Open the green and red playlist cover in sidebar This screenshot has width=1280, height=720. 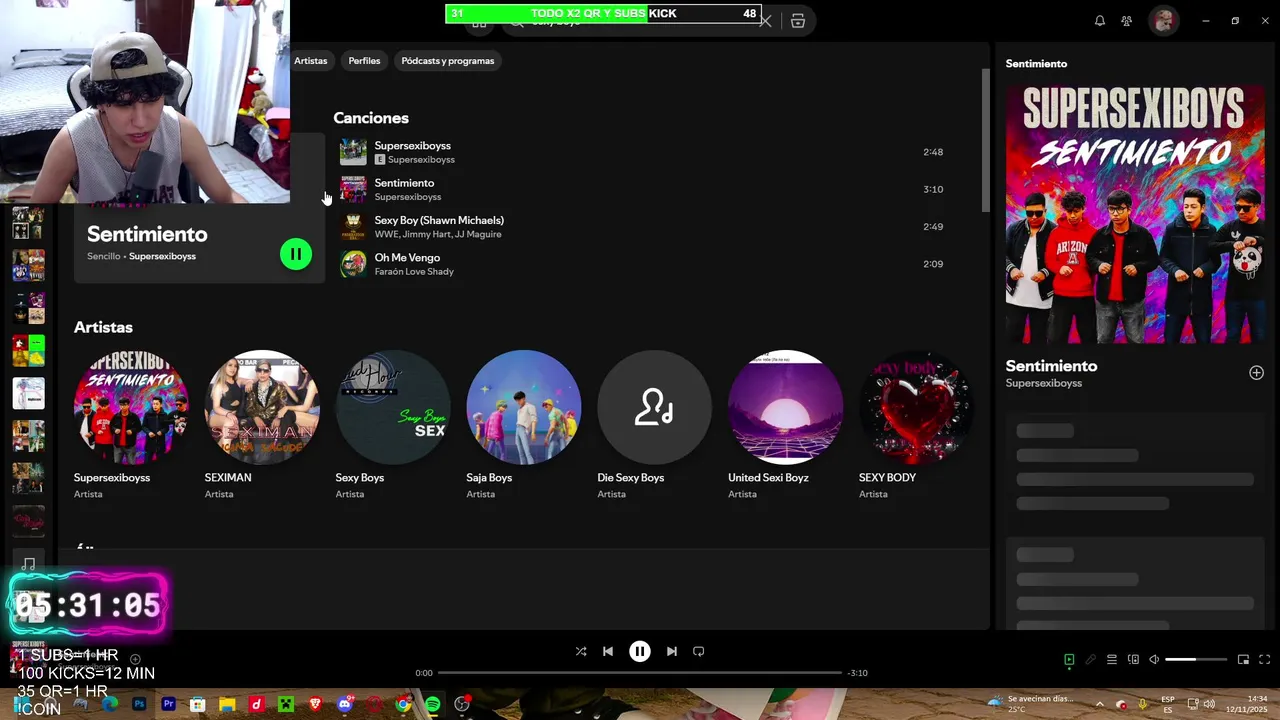pyautogui.click(x=28, y=351)
